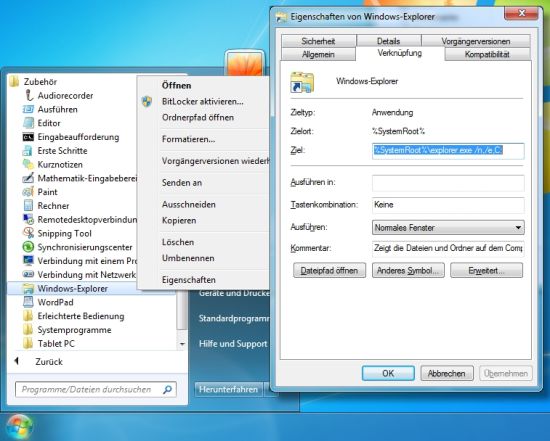Click the user account picture thumbnail
Screen dimensions: 550x441
245,64
